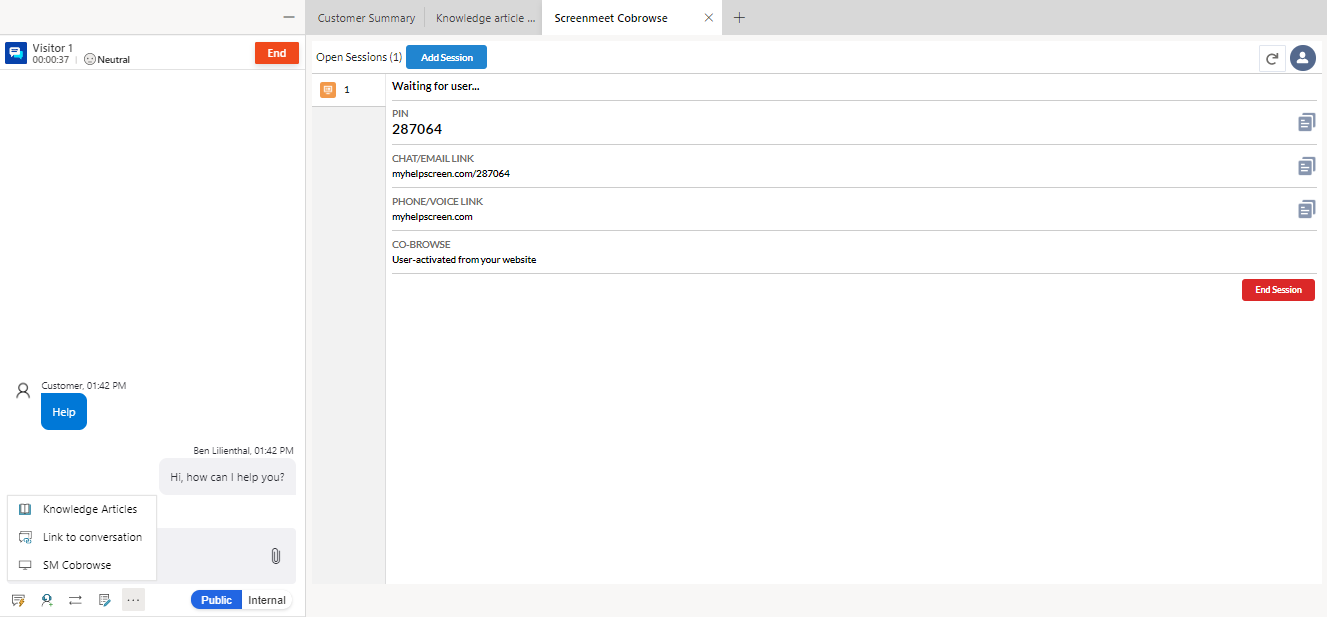Click the Visitor 1 name label
The image size is (1327, 617).
tap(53, 48)
